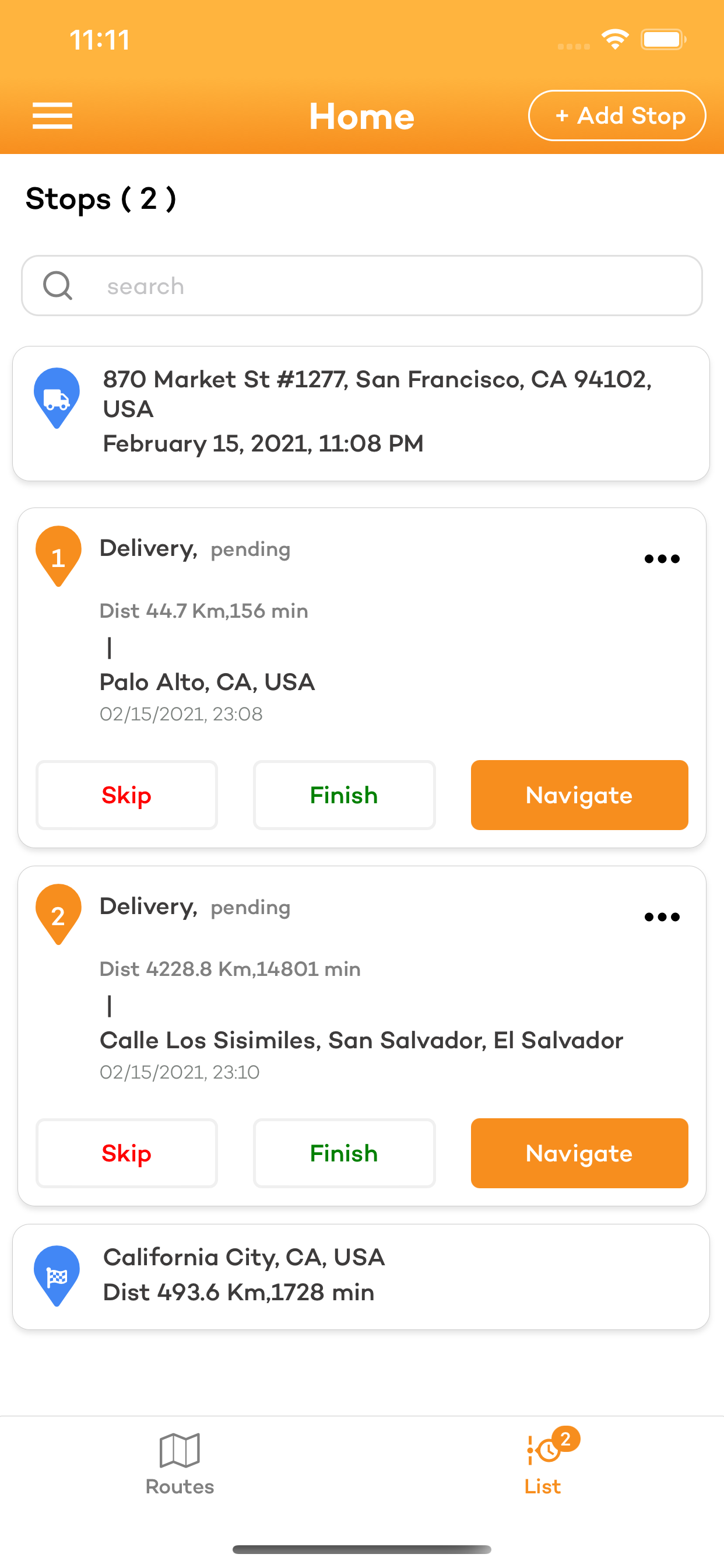Navigate to Calle Los Sisimiles stop

pos(579,1153)
